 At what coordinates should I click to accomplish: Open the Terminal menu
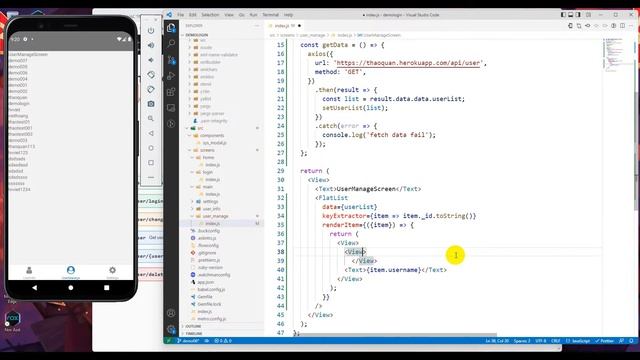270,15
